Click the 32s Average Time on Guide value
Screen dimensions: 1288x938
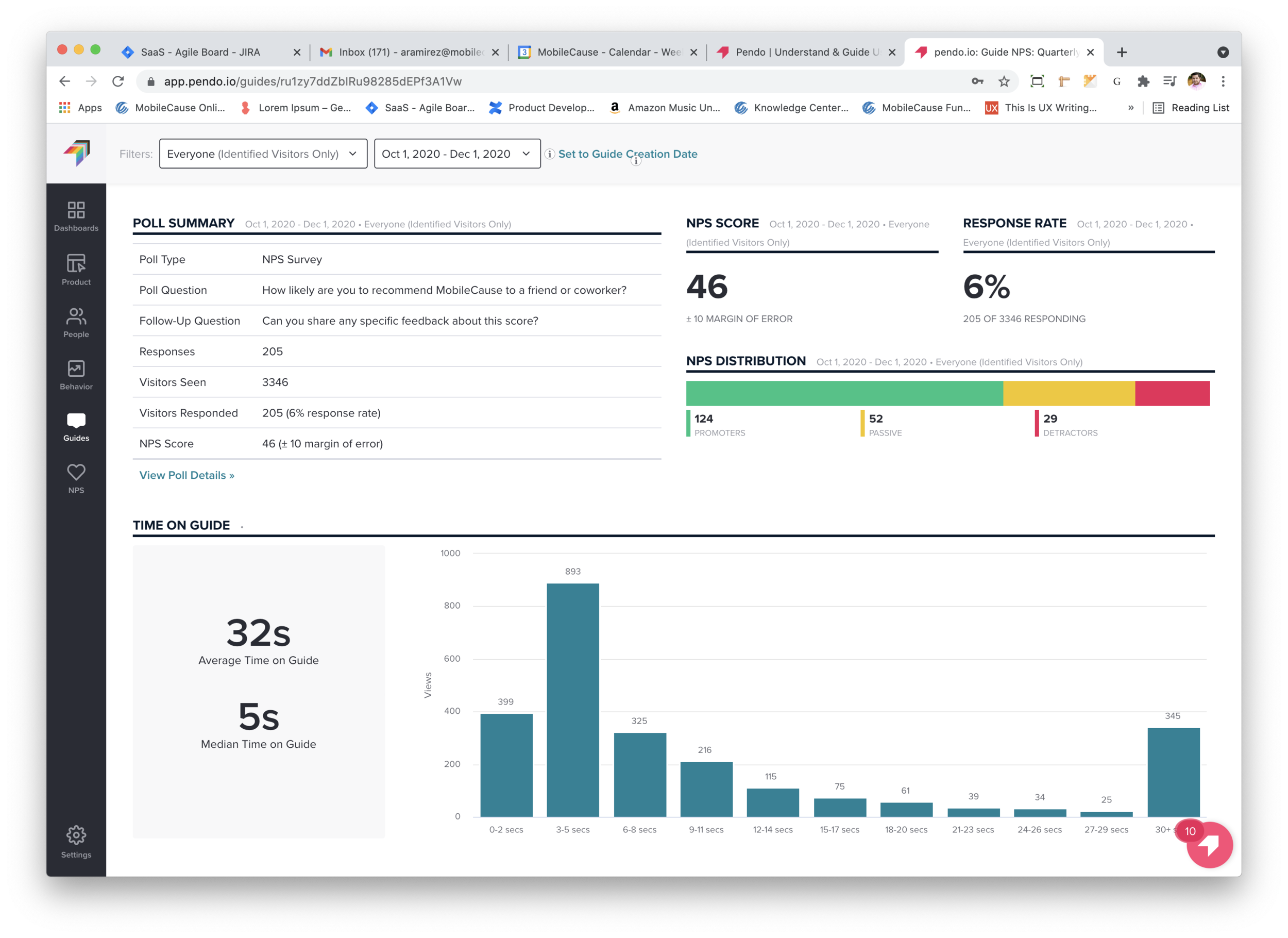pyautogui.click(x=259, y=633)
